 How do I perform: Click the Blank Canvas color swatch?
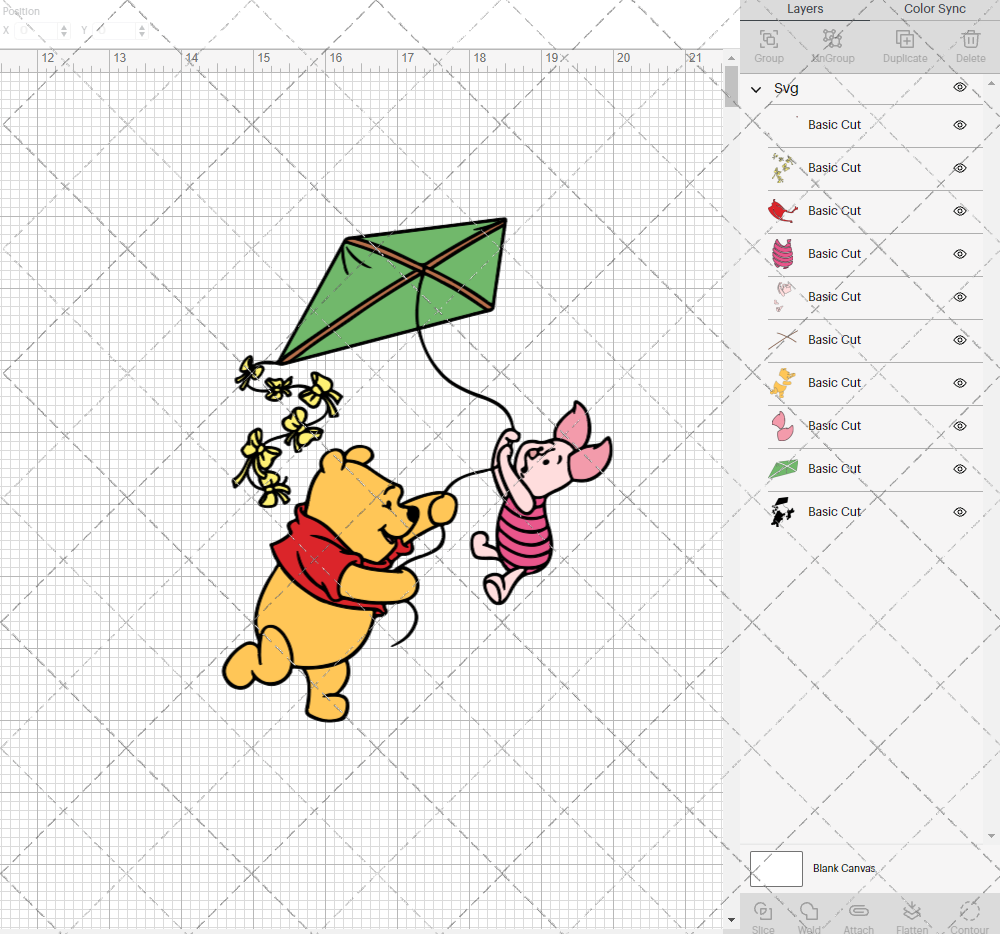pos(776,869)
